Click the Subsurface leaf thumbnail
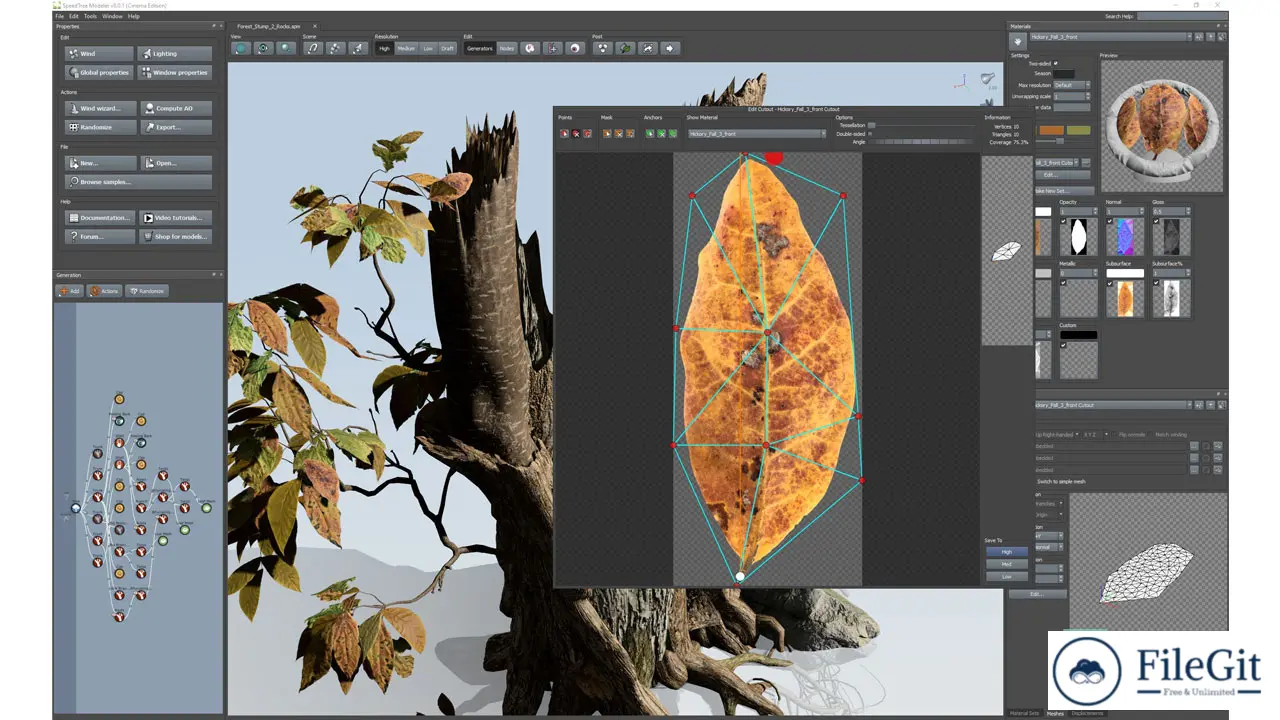The width and height of the screenshot is (1280, 720). click(x=1125, y=298)
